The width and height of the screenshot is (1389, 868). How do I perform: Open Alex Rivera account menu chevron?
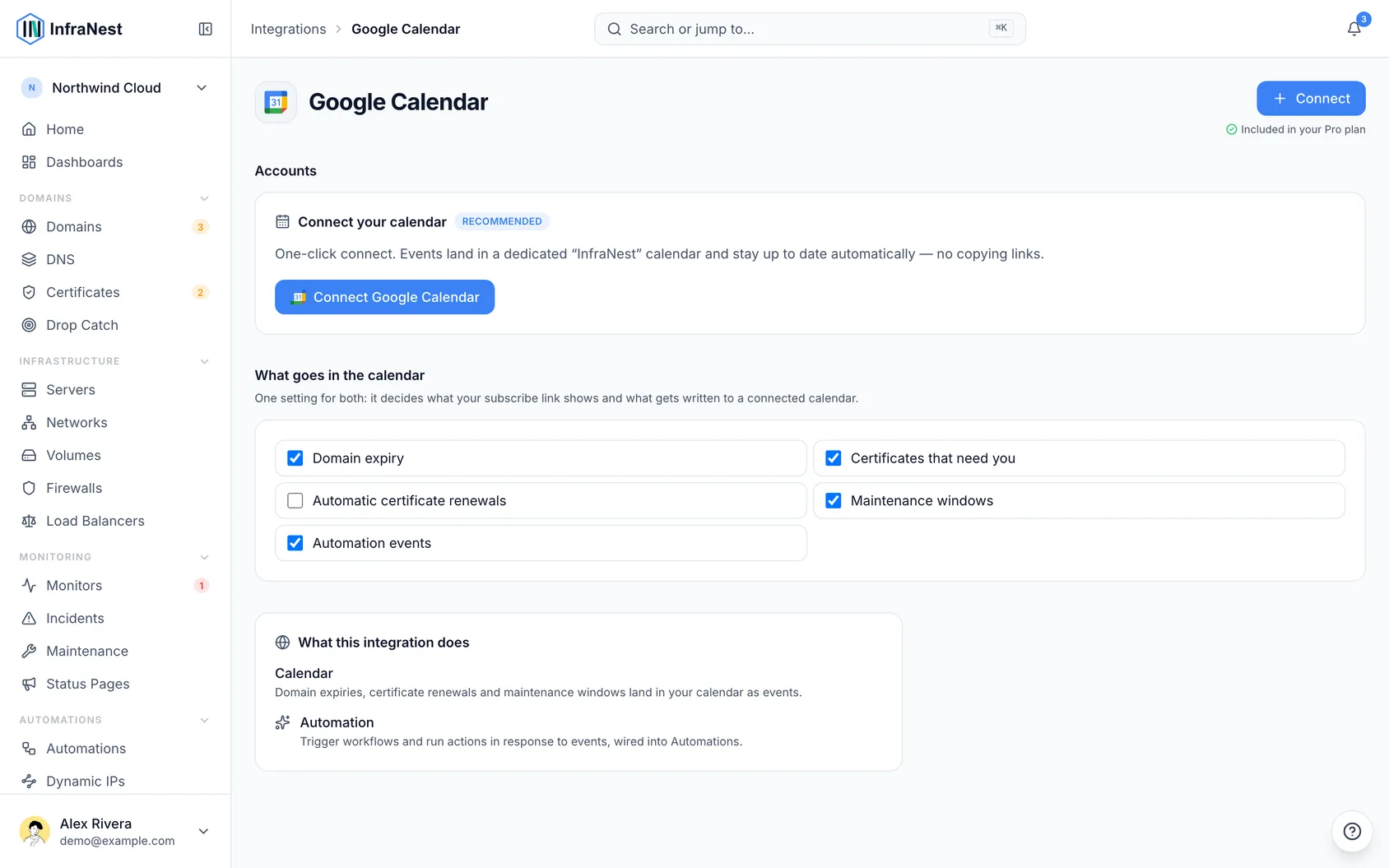tap(203, 831)
